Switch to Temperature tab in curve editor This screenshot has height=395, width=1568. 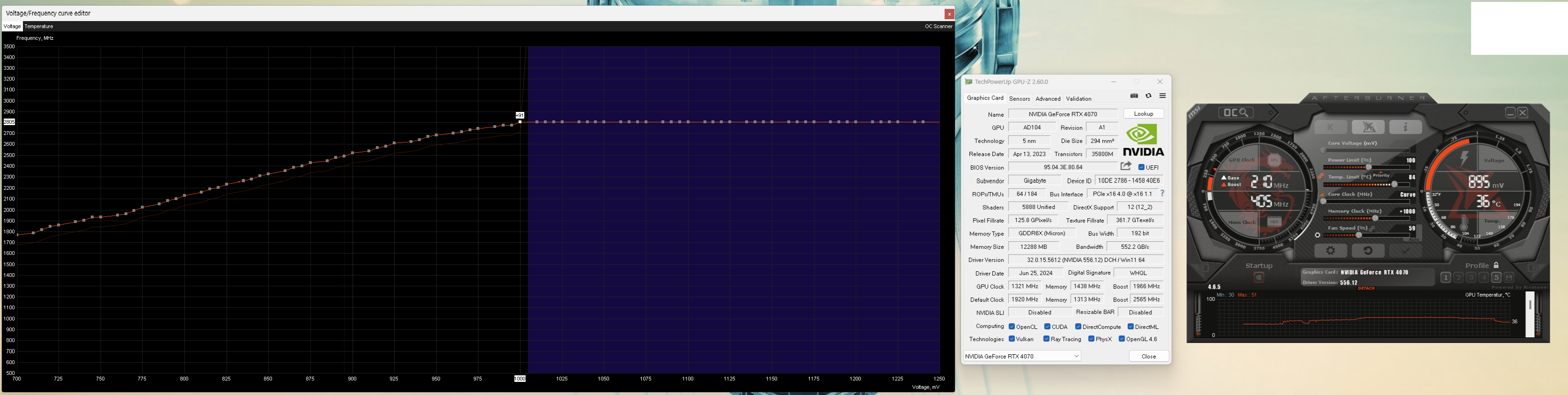pyautogui.click(x=39, y=26)
